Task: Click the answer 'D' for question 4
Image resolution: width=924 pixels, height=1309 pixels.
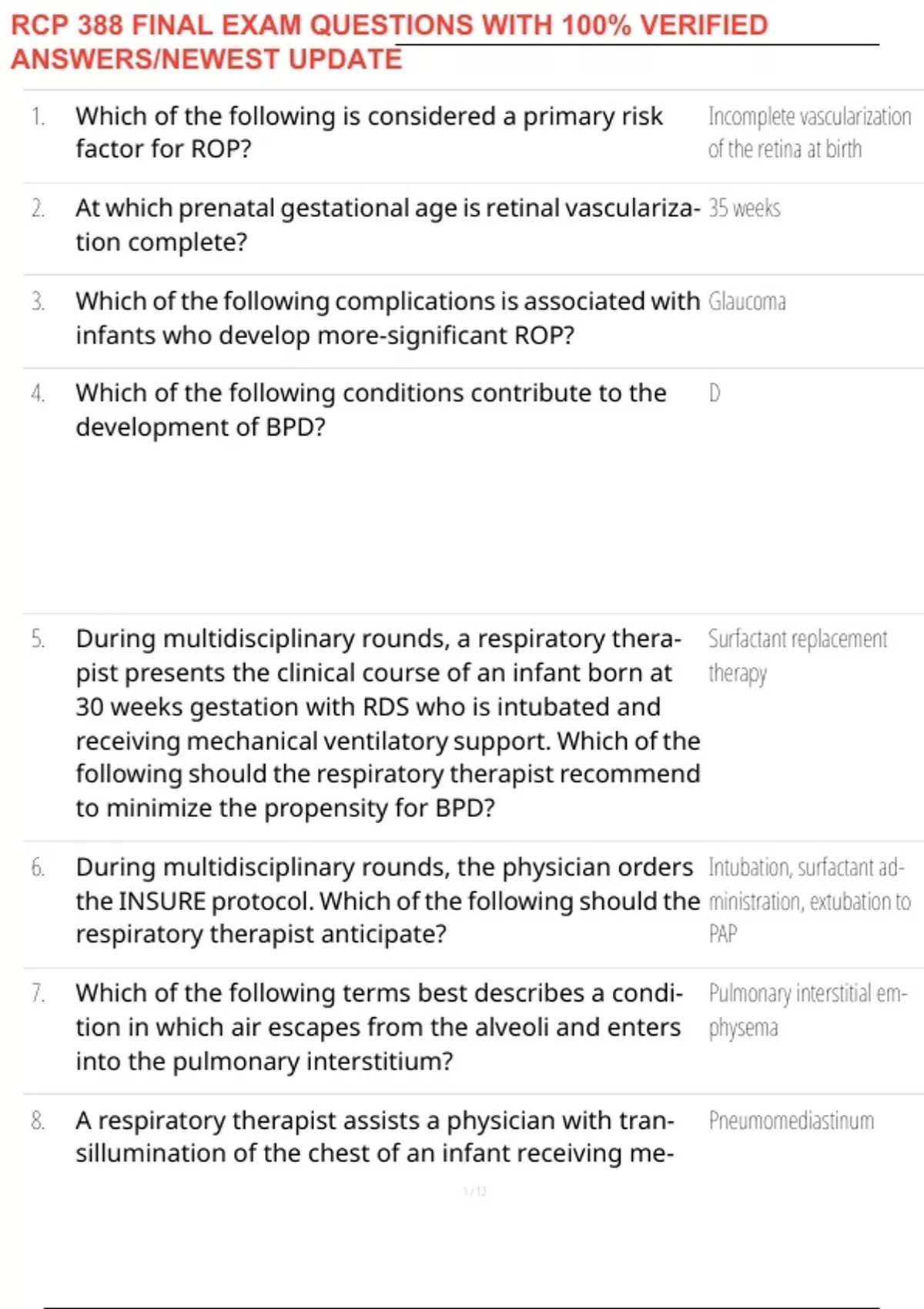Action: coord(715,393)
